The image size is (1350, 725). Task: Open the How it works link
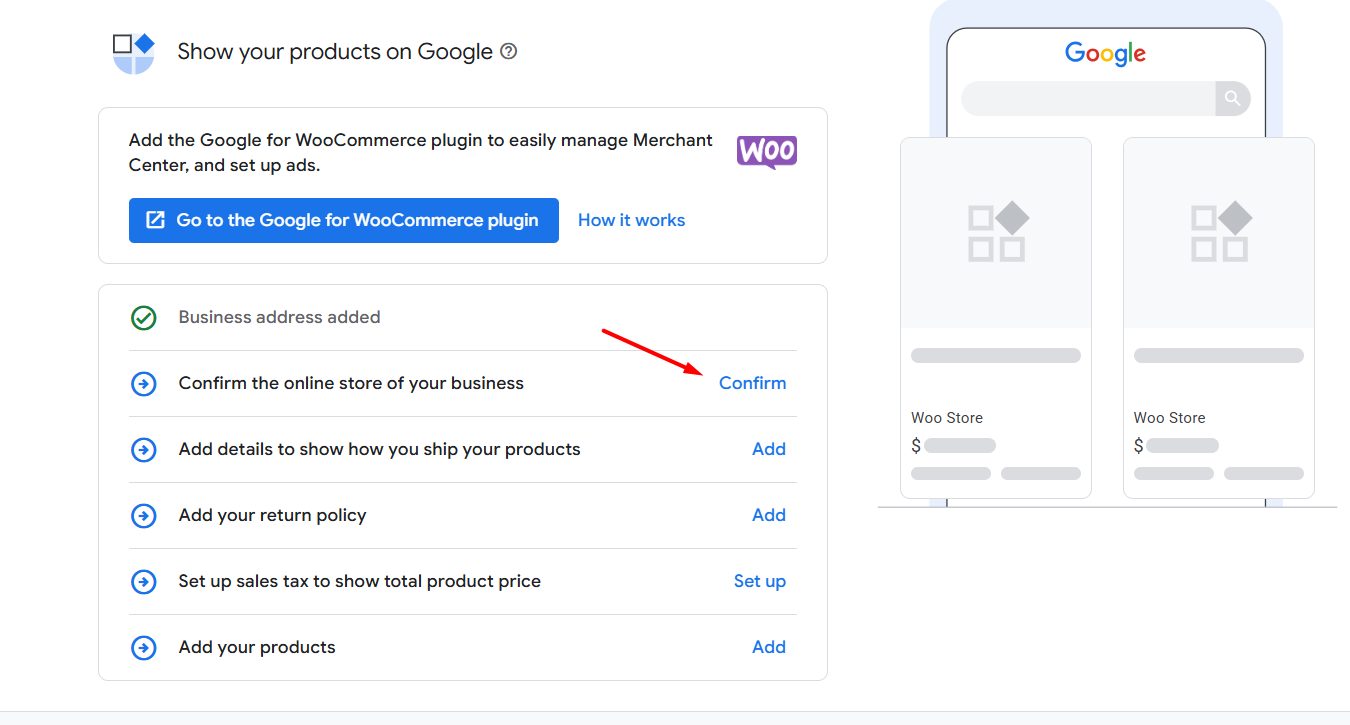[x=631, y=219]
